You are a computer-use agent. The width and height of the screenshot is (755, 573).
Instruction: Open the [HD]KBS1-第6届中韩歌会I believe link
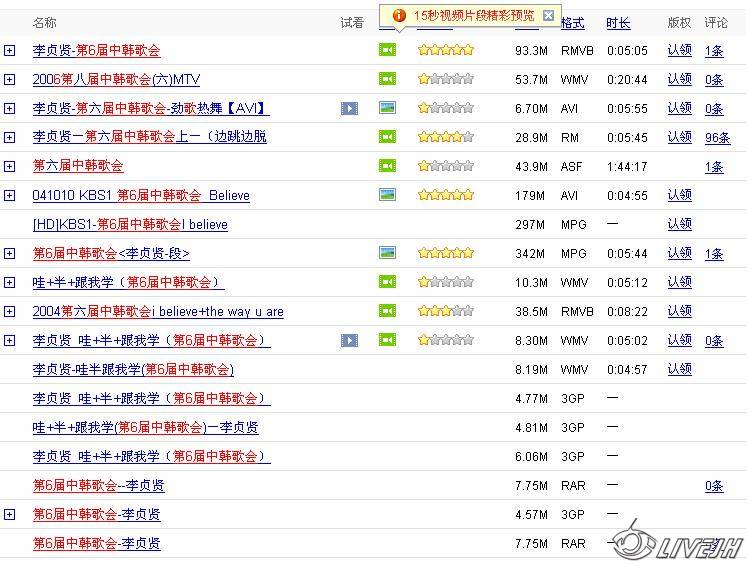point(130,225)
